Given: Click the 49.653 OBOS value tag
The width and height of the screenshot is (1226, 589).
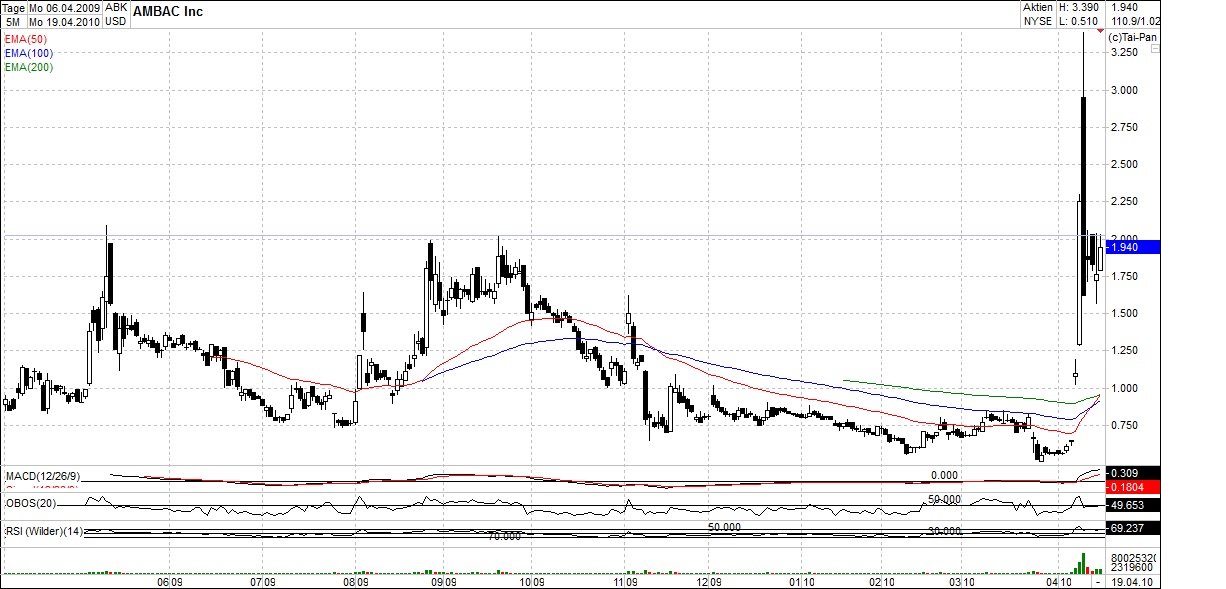Looking at the screenshot, I should pos(1132,507).
